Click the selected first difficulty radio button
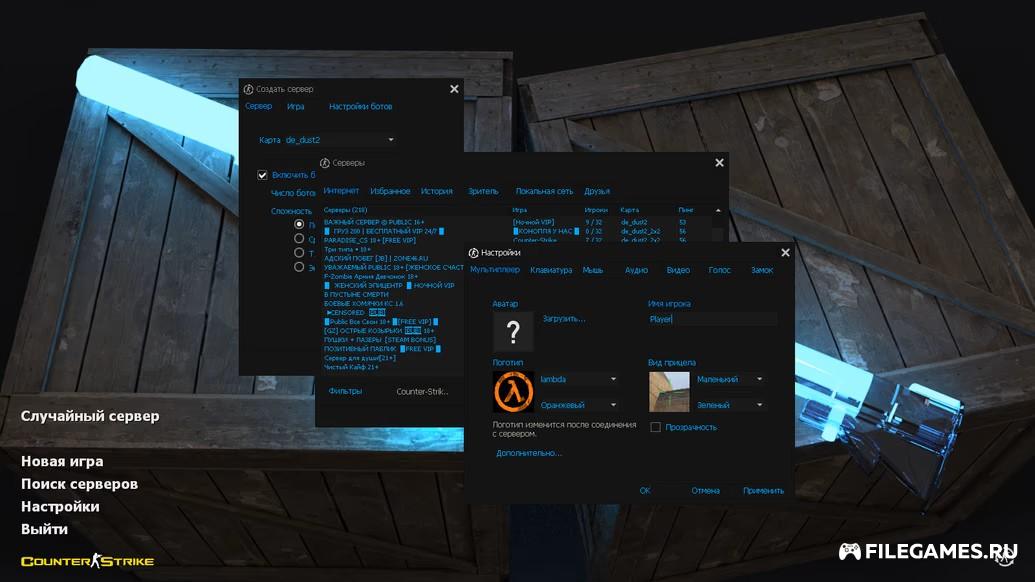The height and width of the screenshot is (582, 1035). coord(299,224)
